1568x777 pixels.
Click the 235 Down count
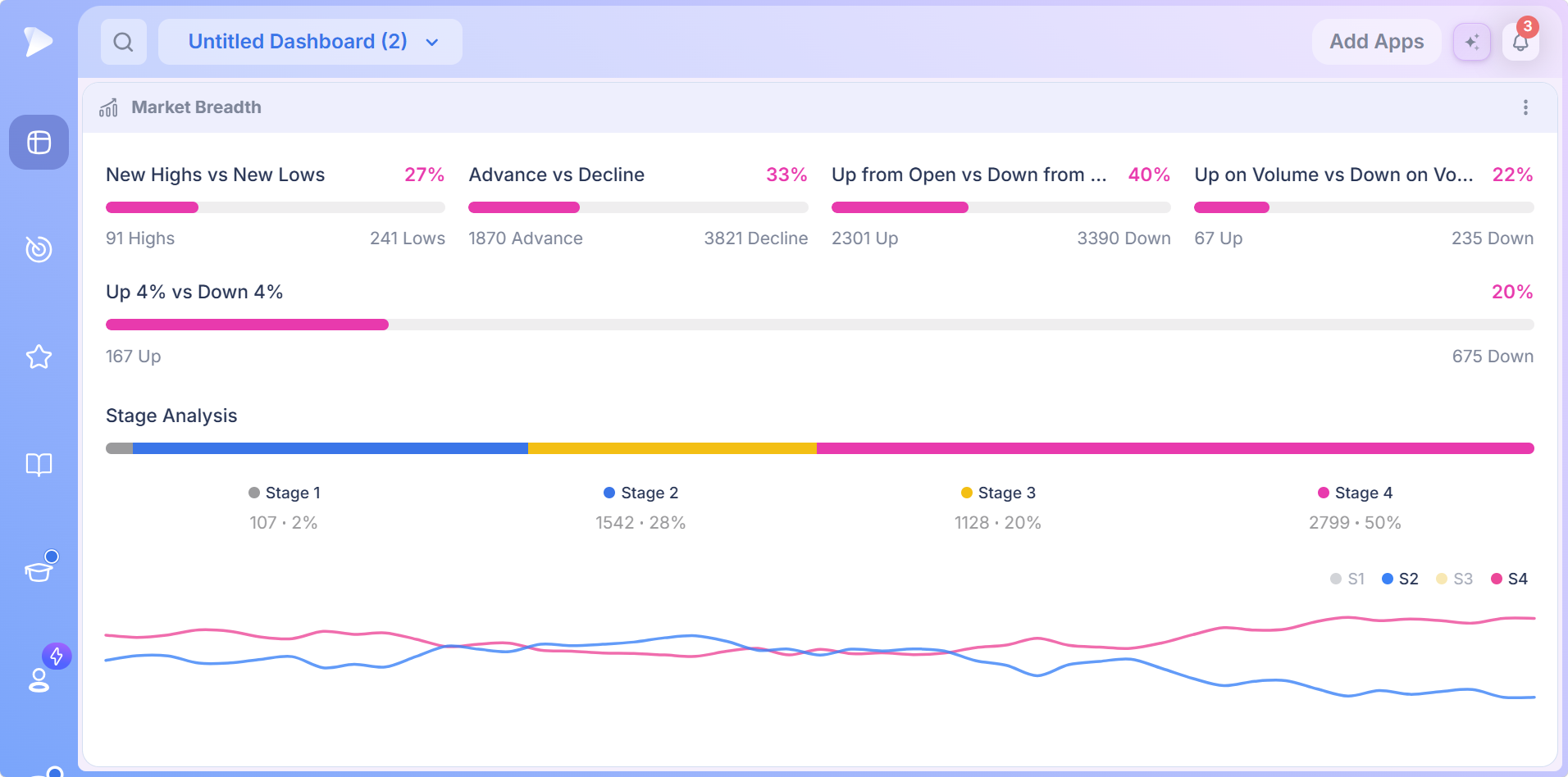(1493, 239)
